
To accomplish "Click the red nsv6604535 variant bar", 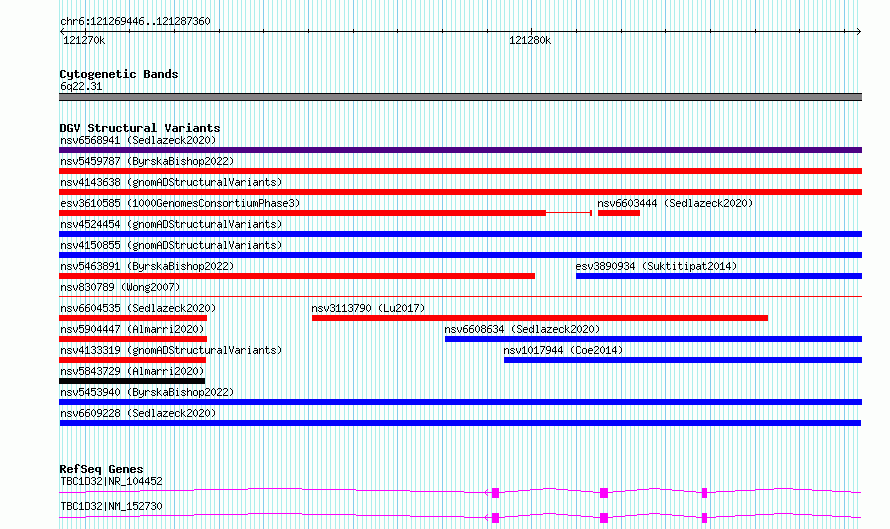I will [x=133, y=318].
